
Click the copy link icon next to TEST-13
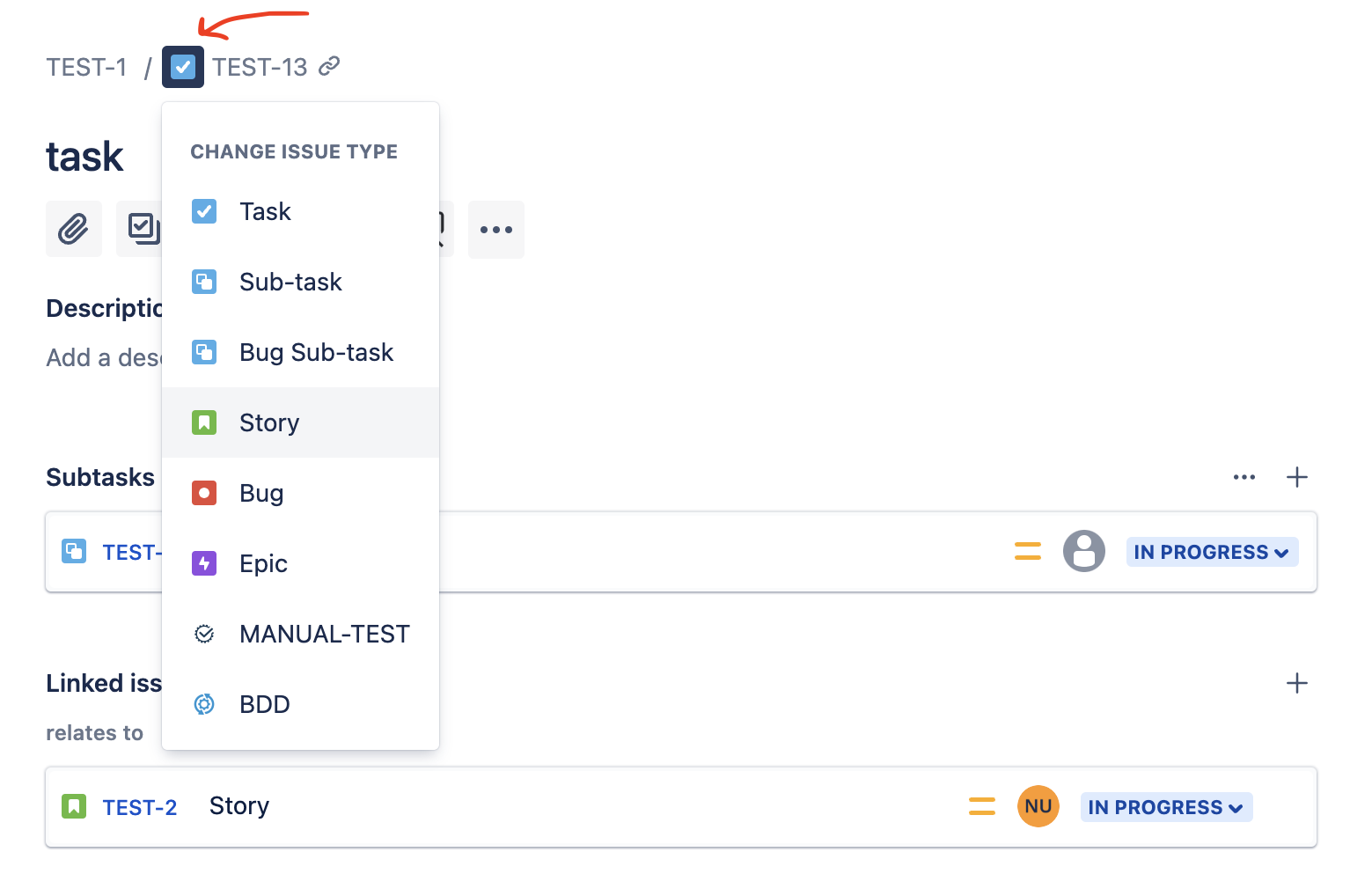[x=329, y=66]
